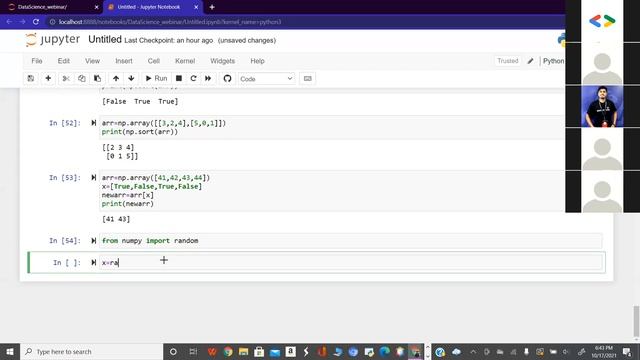640x360 pixels.
Task: Run cell In [54] with its run icon
Action: coord(93,241)
